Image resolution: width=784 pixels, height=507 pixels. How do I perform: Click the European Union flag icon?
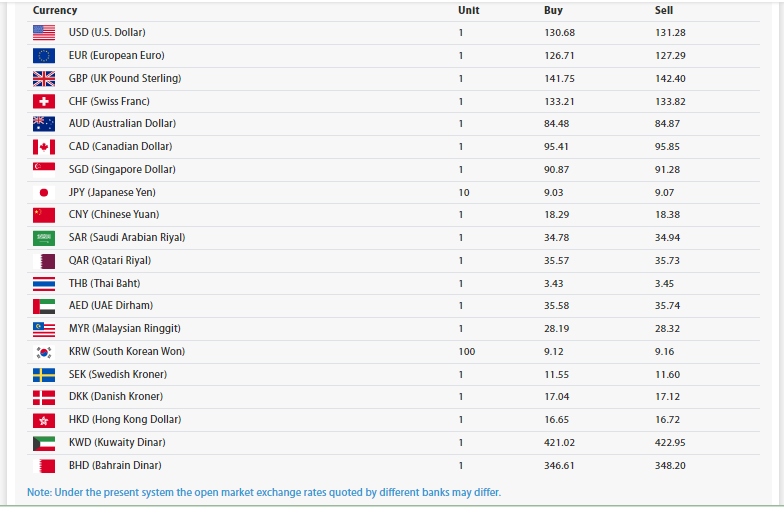click(44, 56)
